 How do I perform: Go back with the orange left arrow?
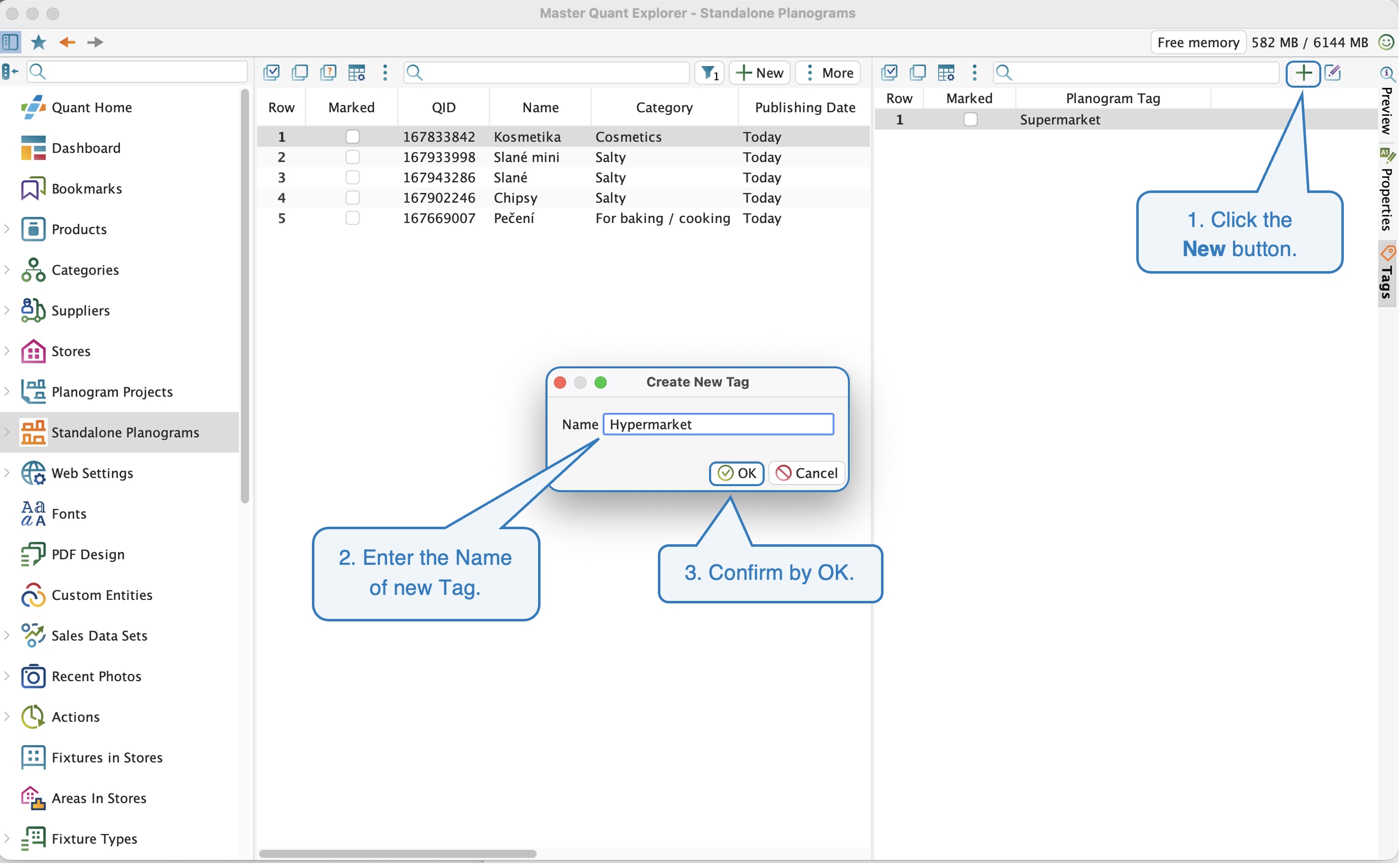(67, 42)
